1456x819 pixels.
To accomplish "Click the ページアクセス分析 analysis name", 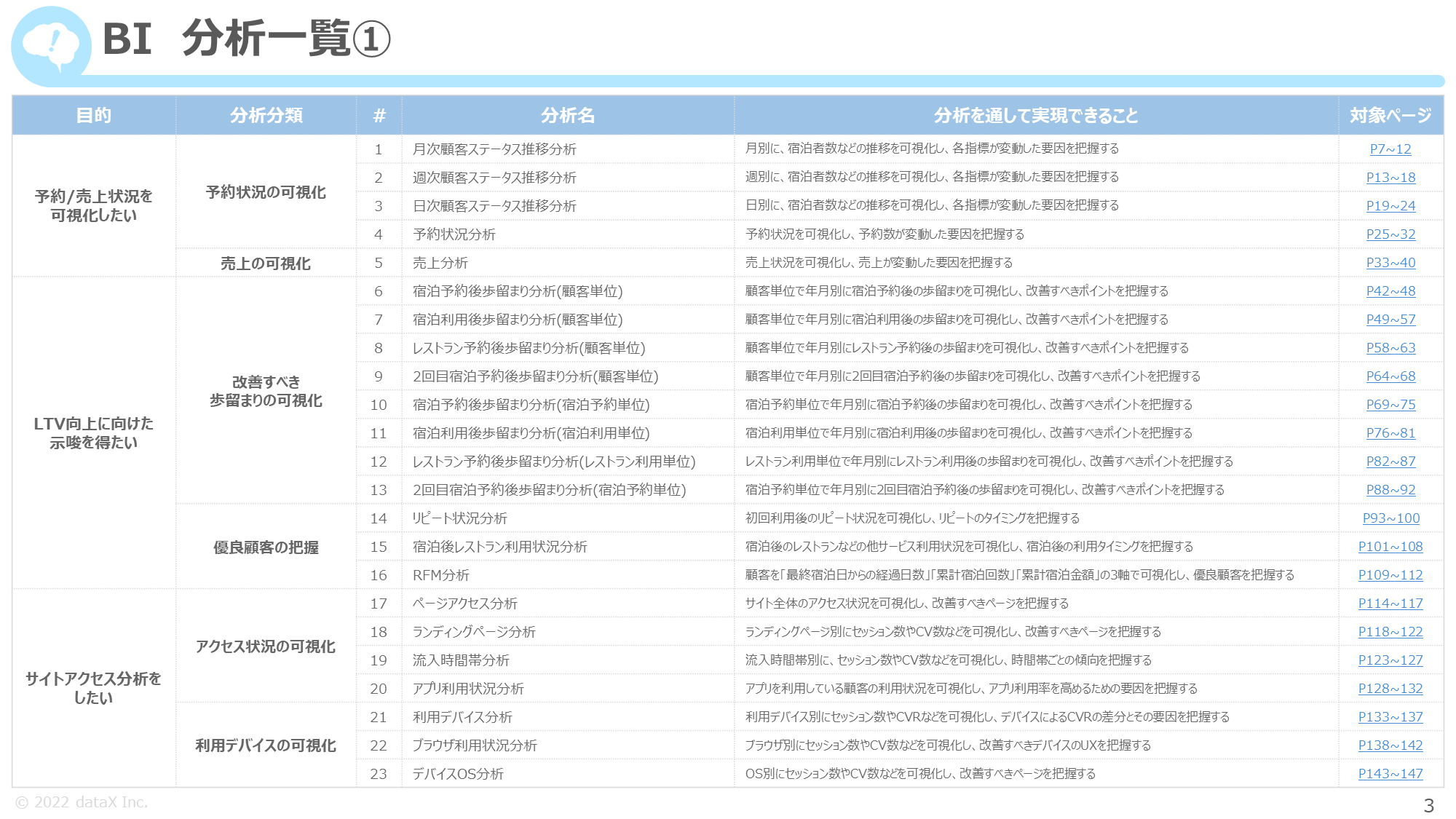I will click(x=465, y=604).
